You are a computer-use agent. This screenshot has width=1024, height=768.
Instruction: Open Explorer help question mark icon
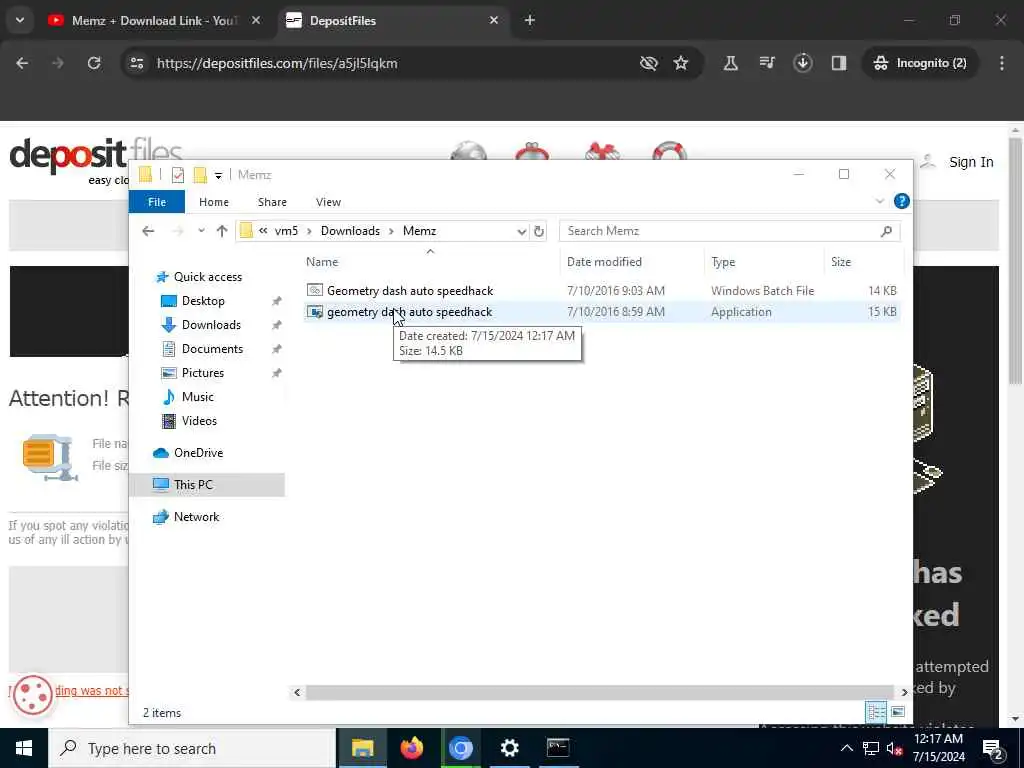tap(901, 201)
